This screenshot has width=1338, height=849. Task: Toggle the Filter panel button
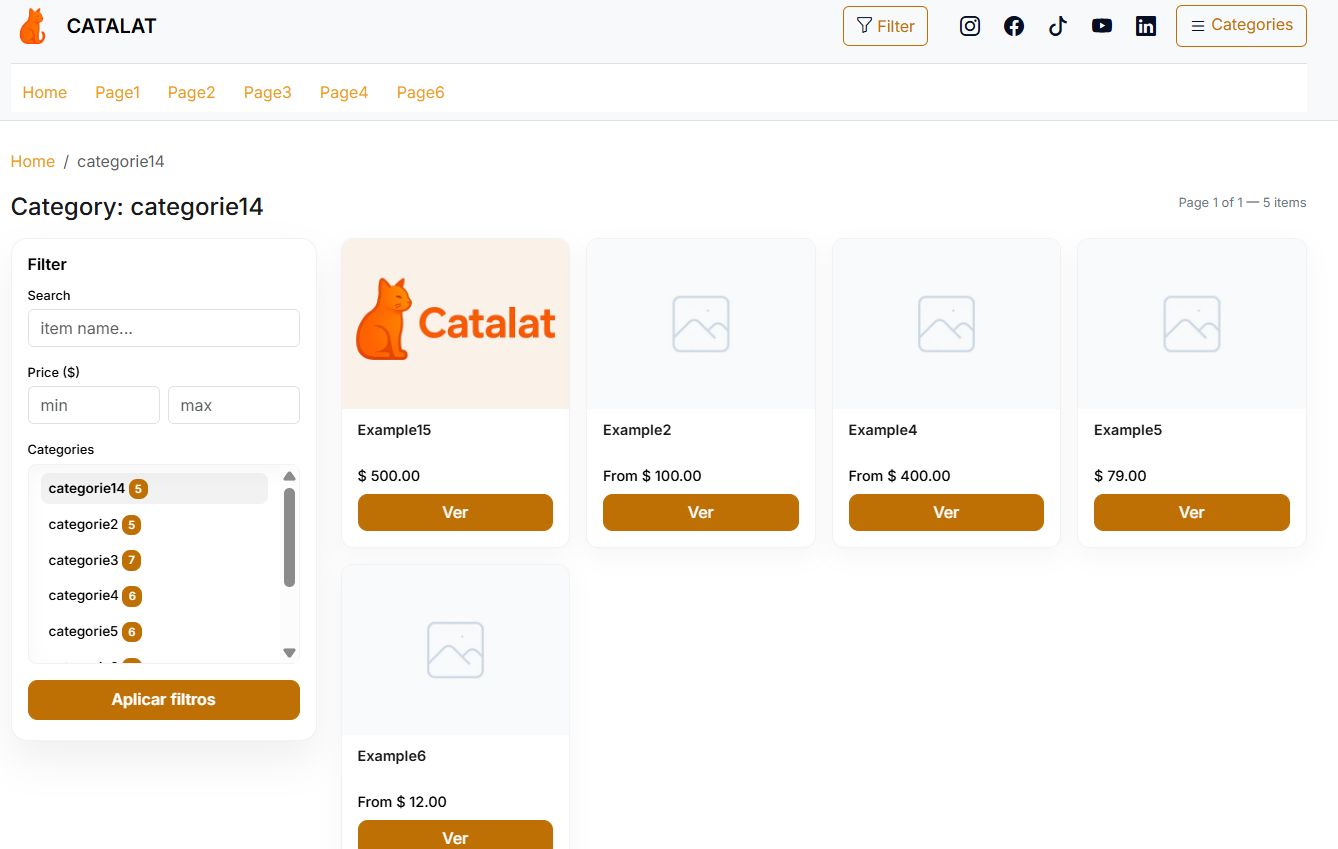pos(885,26)
